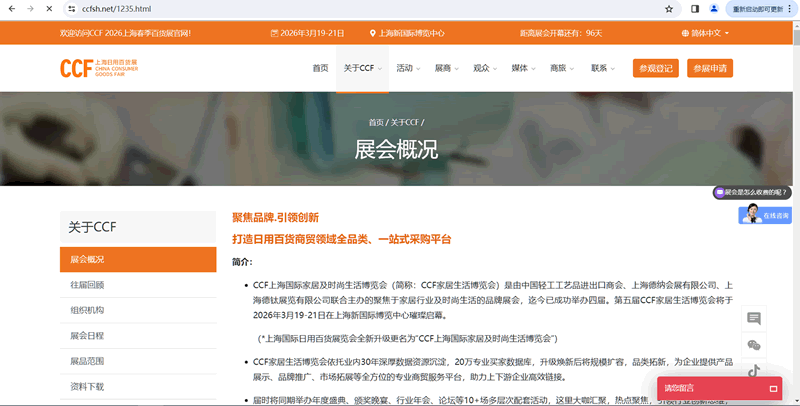This screenshot has width=800, height=406.
Task: Open 资料下载 in the sidebar
Action: [x=87, y=386]
